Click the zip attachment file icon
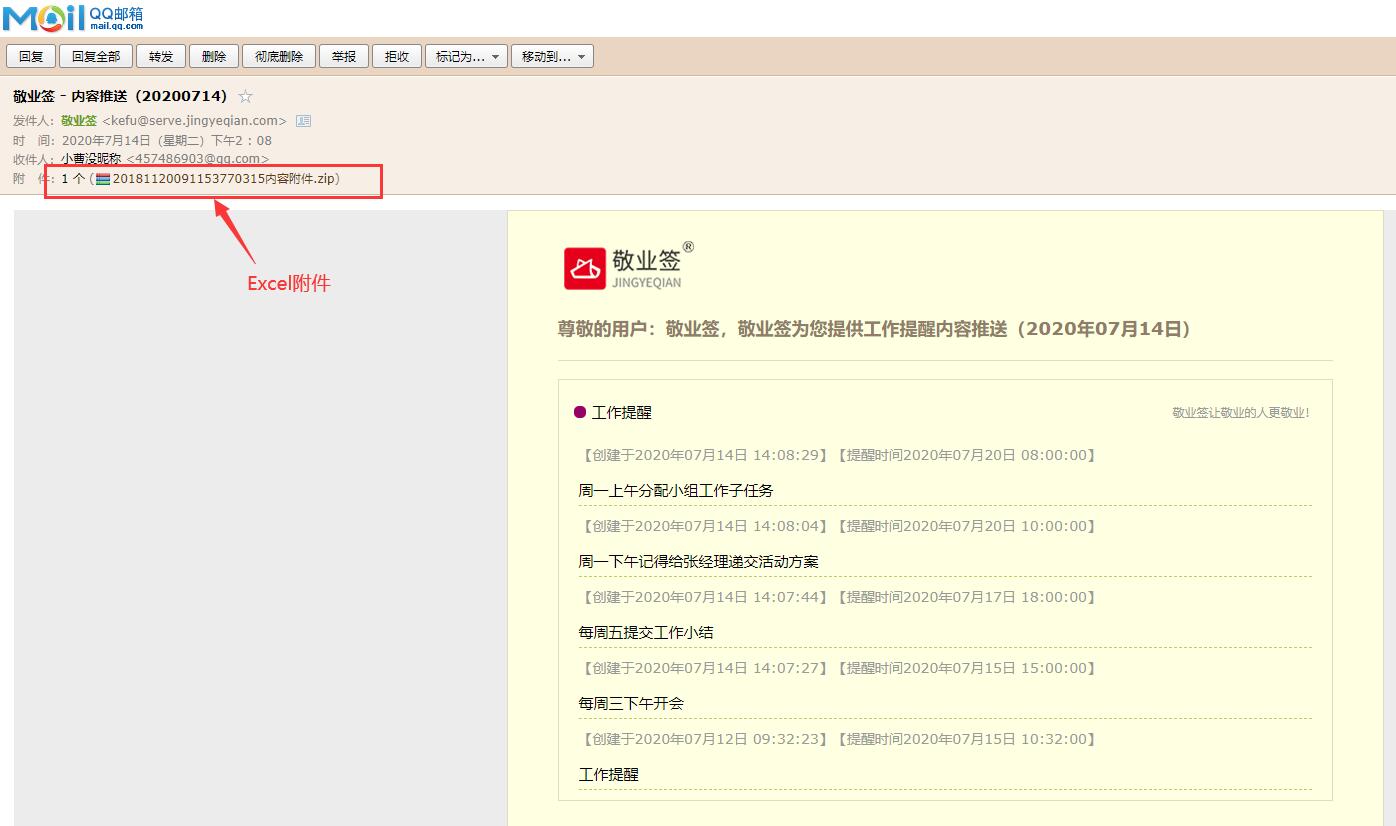The width and height of the screenshot is (1396, 826). pos(102,179)
